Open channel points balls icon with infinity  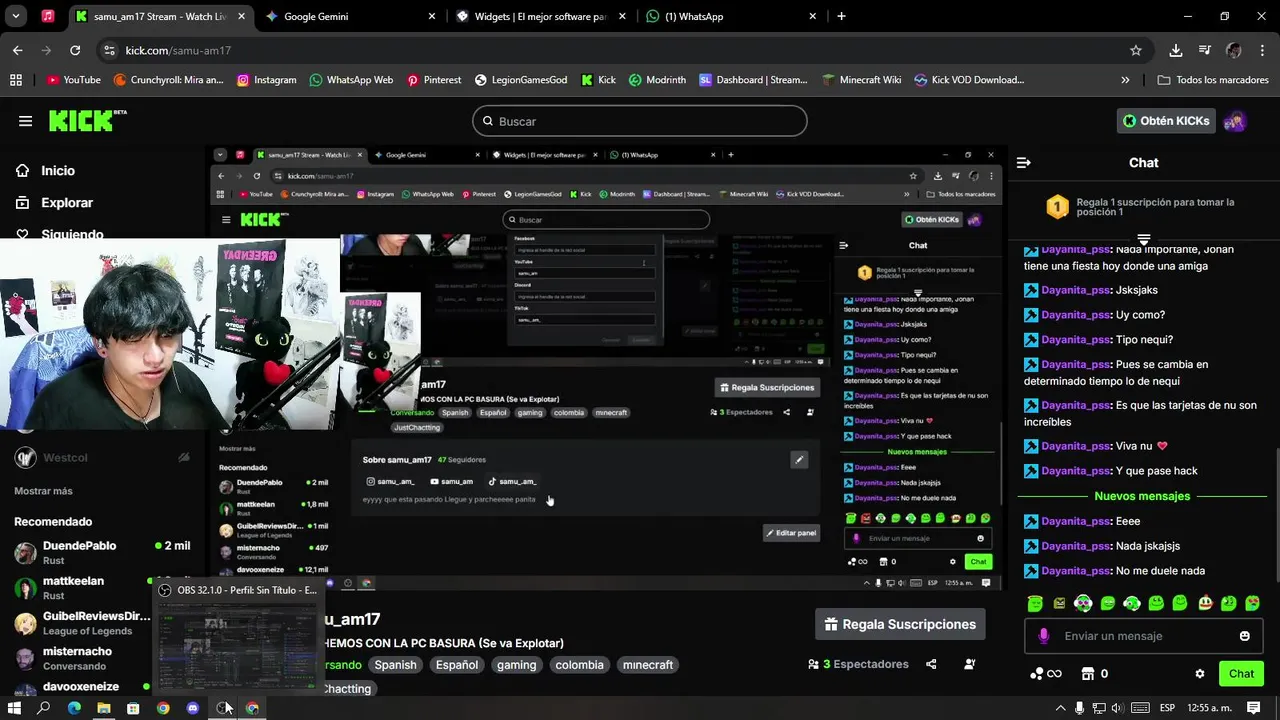click(x=1045, y=674)
